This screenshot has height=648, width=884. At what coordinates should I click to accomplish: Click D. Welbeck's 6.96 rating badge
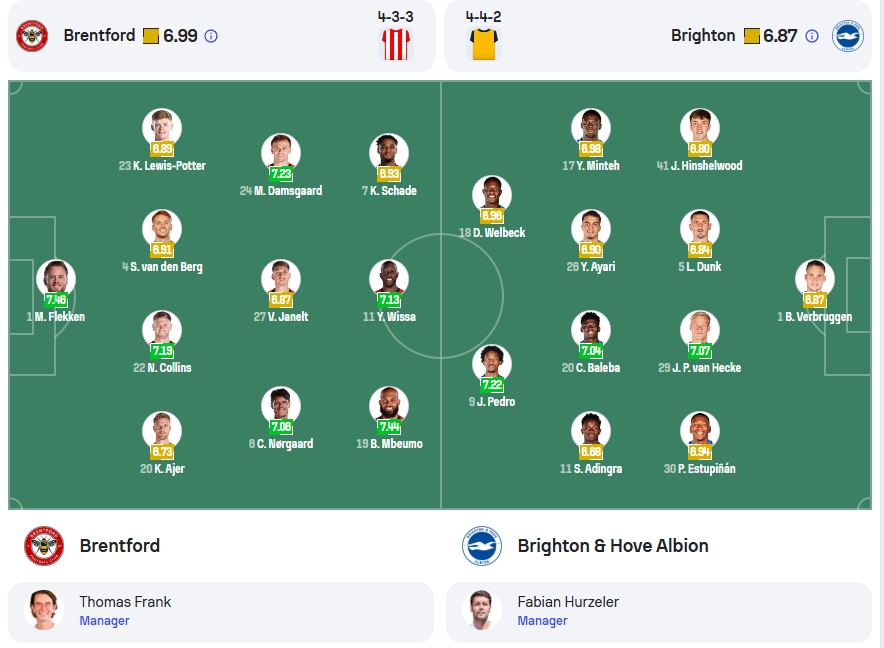pos(492,215)
